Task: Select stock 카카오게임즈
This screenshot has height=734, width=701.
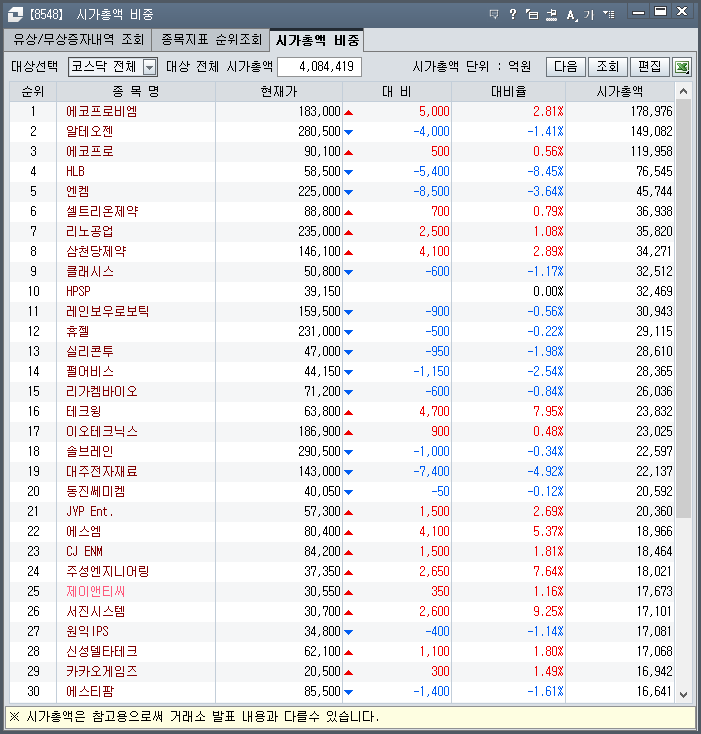Action: (102, 672)
